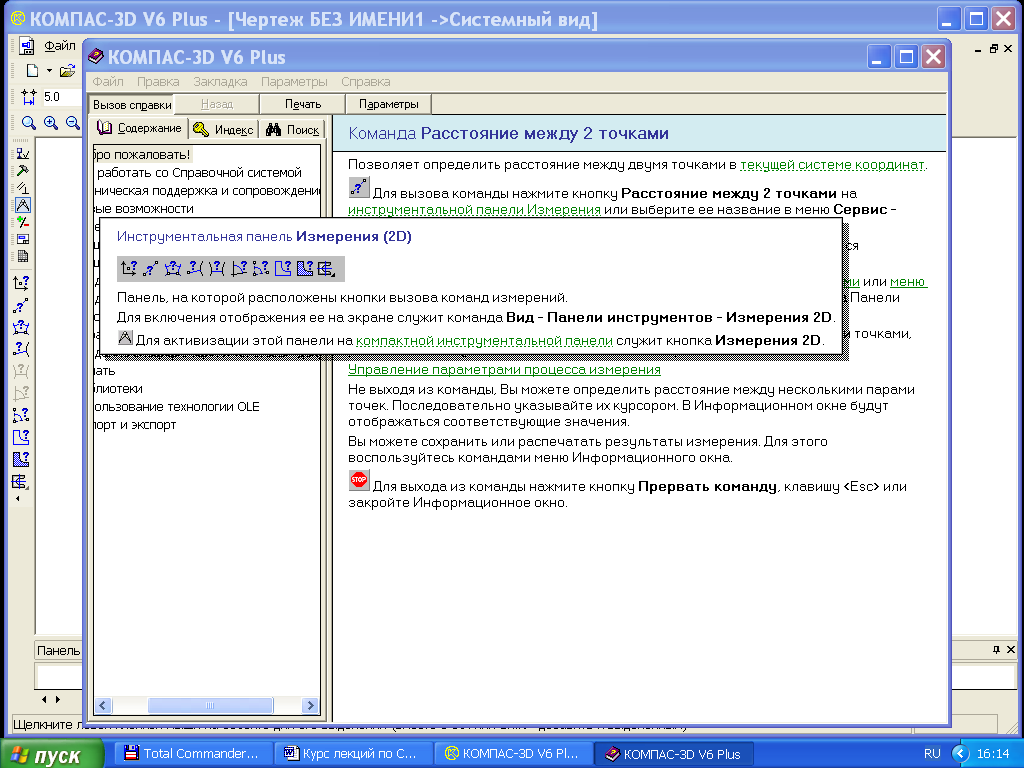Click the Zoom in magnifier icon
1024x768 pixels.
pos(51,122)
